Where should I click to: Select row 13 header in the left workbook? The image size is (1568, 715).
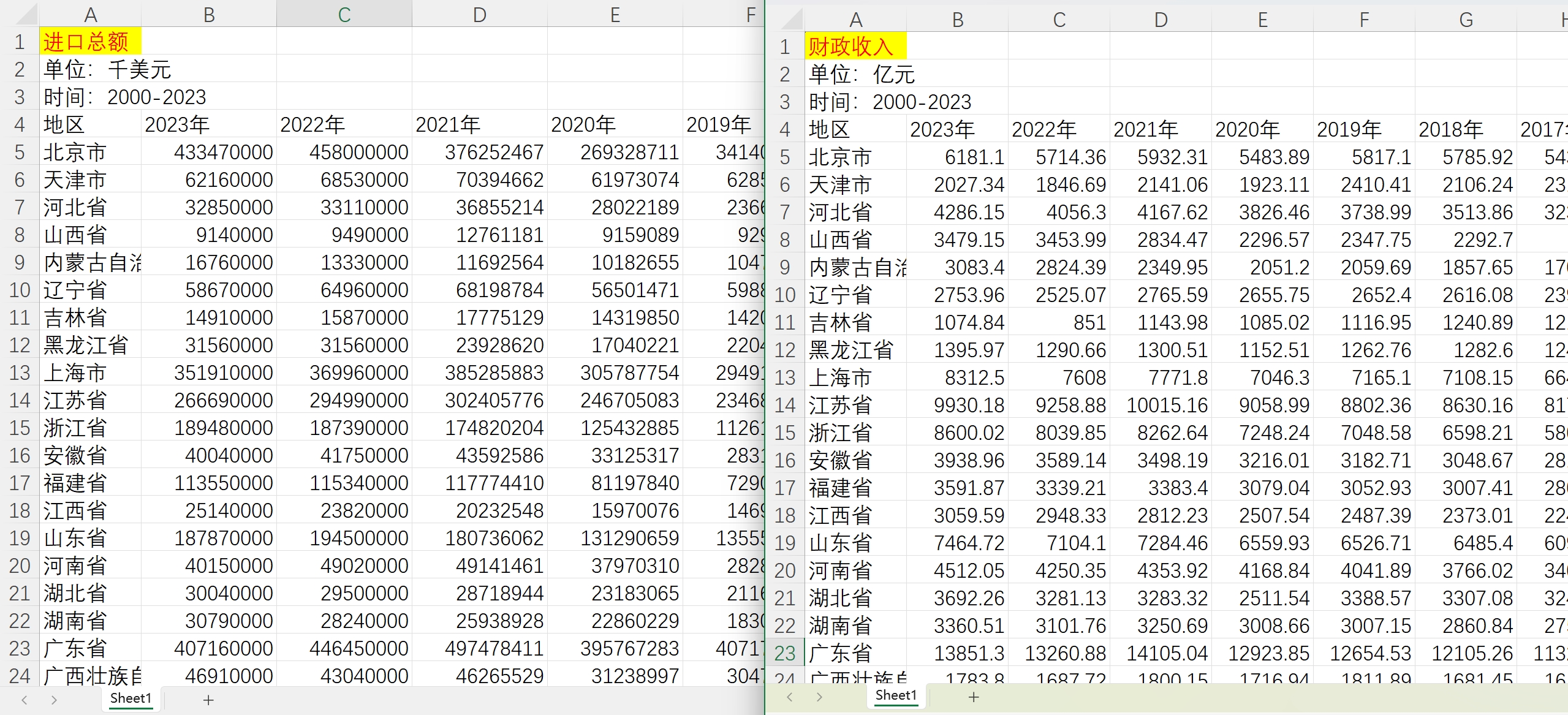tap(20, 373)
